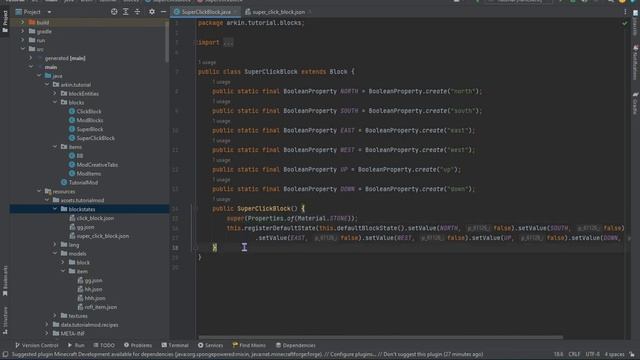
Task: Expand the data.tutorialmod.recipes folder
Action: tap(47, 325)
